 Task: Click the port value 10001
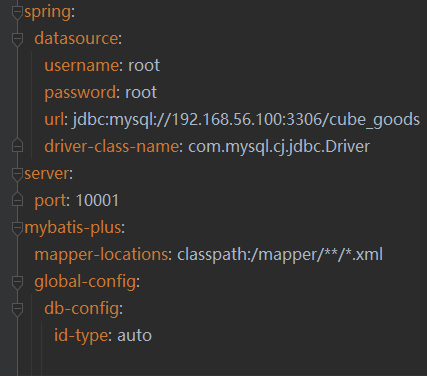97,201
